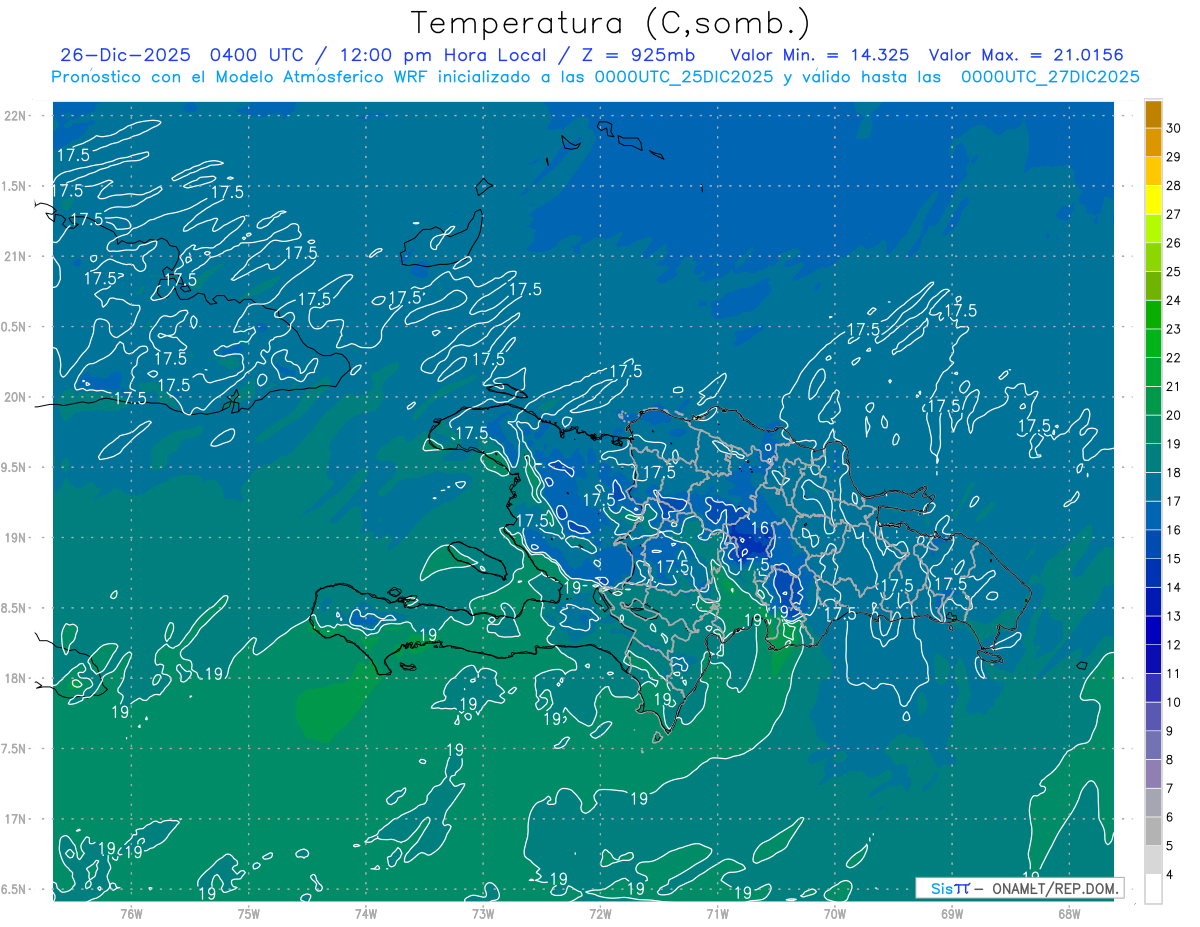Select the date text "26-Dic-2025"
This screenshot has width=1200, height=927.
tap(128, 54)
